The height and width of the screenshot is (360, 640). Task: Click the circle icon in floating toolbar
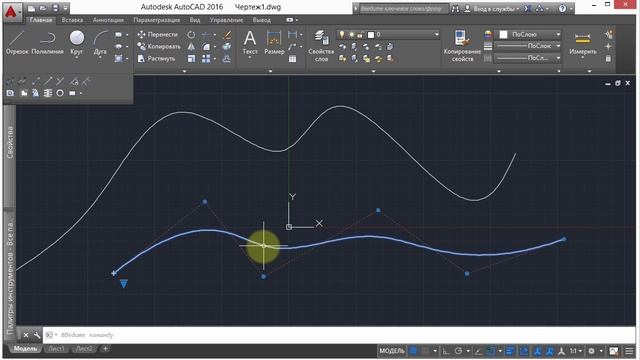point(60,93)
